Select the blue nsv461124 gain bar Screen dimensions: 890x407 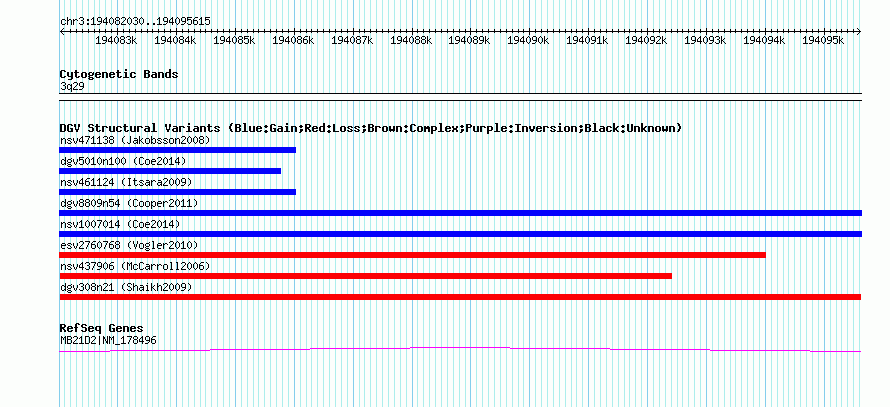pyautogui.click(x=178, y=192)
